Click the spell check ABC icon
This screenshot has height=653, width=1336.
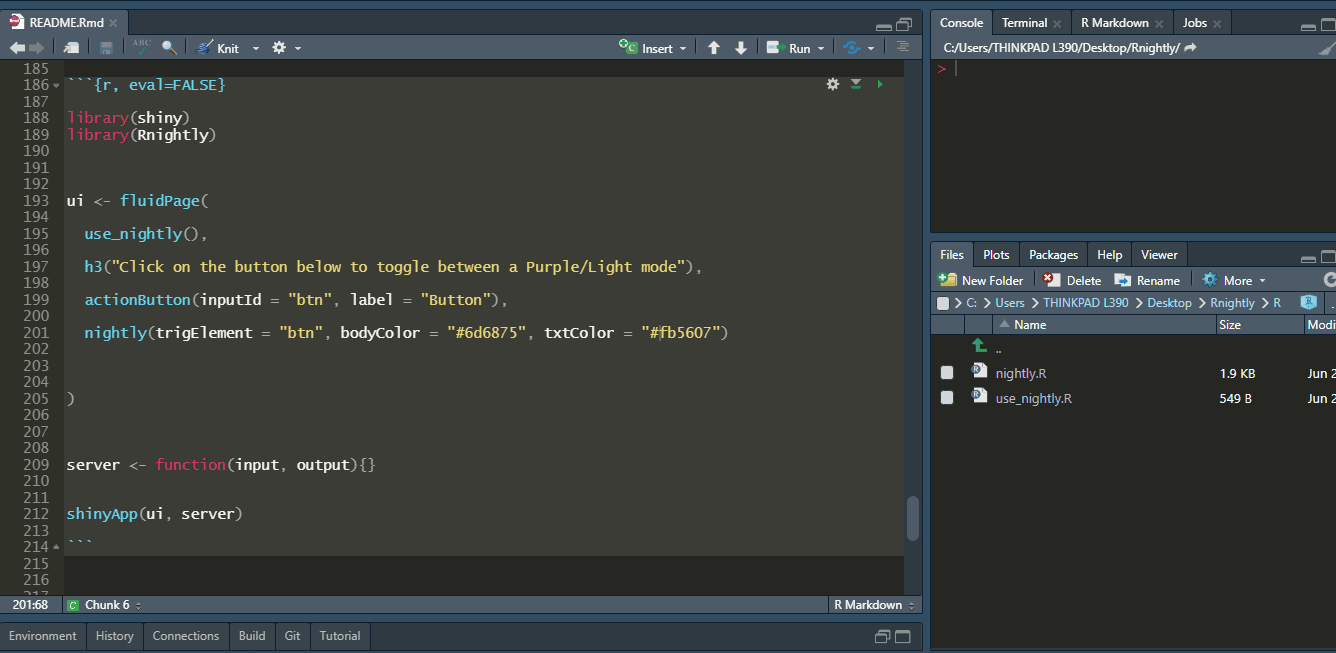[141, 47]
